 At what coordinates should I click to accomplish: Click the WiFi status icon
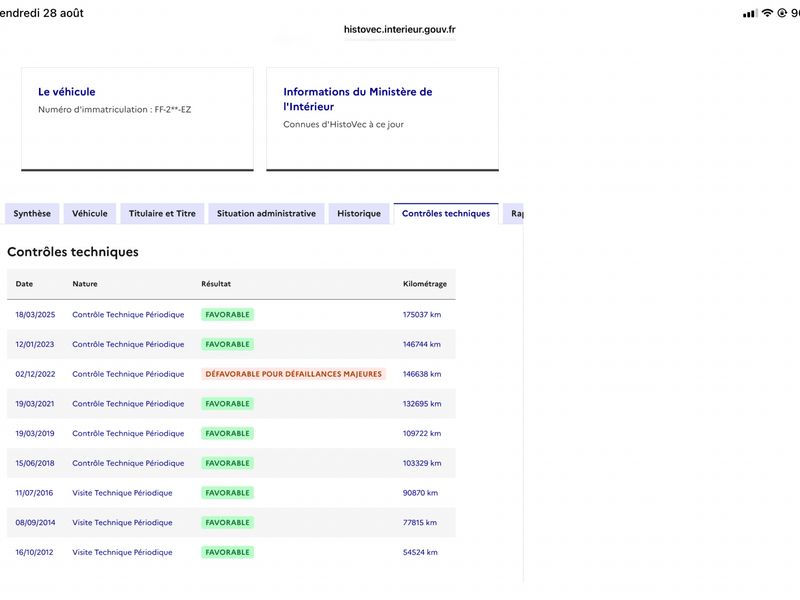(767, 13)
